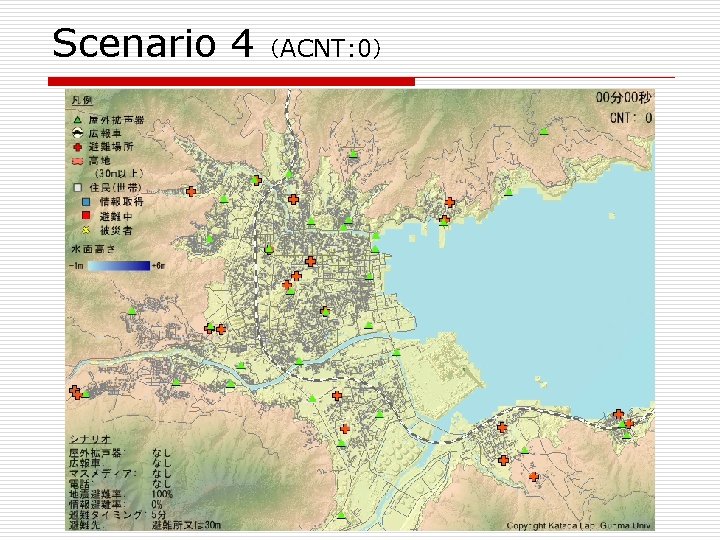Click the 避難場所 legend label
Viewport: 720px width, 540px height.
click(111, 147)
